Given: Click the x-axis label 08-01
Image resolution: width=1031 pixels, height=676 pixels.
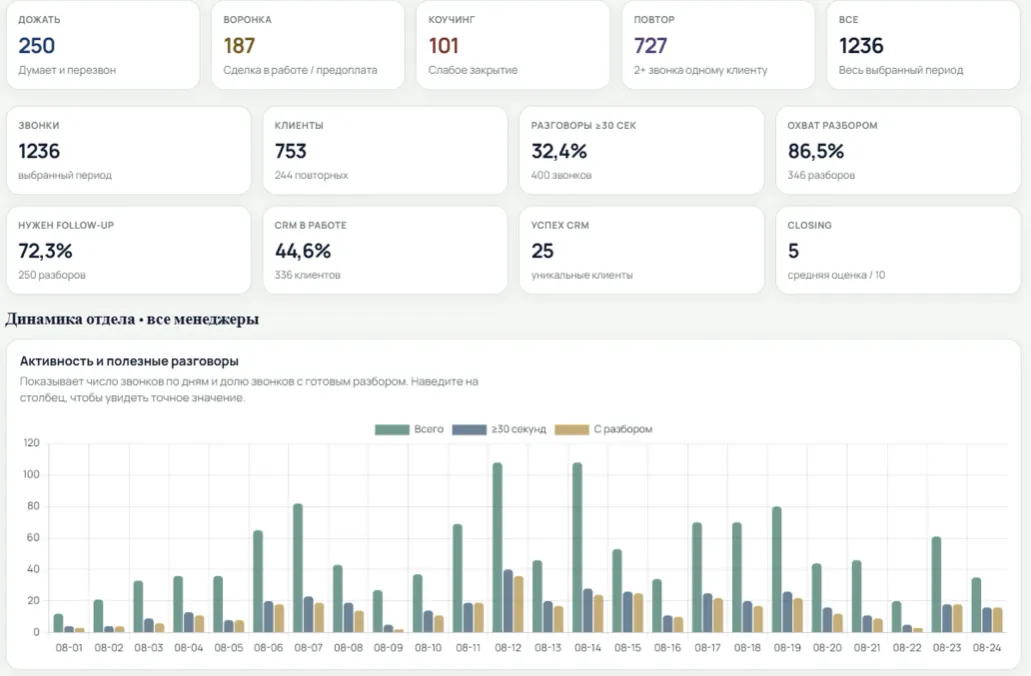Looking at the screenshot, I should click(x=69, y=648).
